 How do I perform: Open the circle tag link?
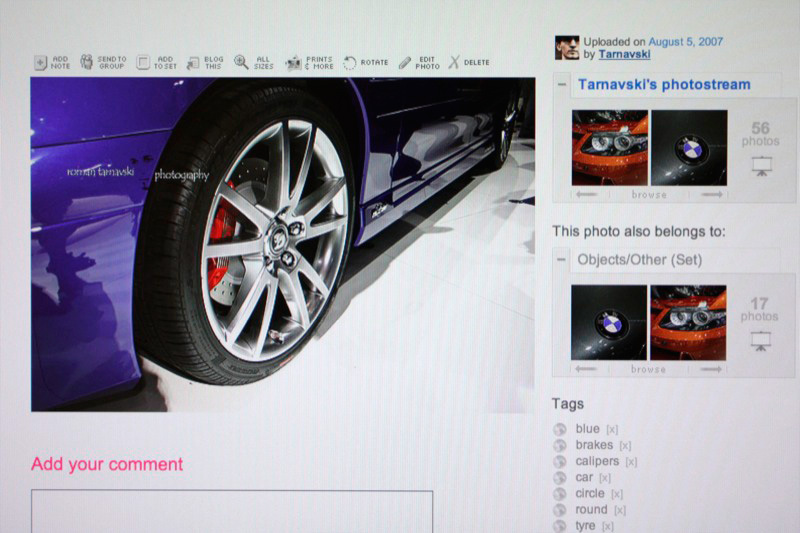click(x=590, y=494)
